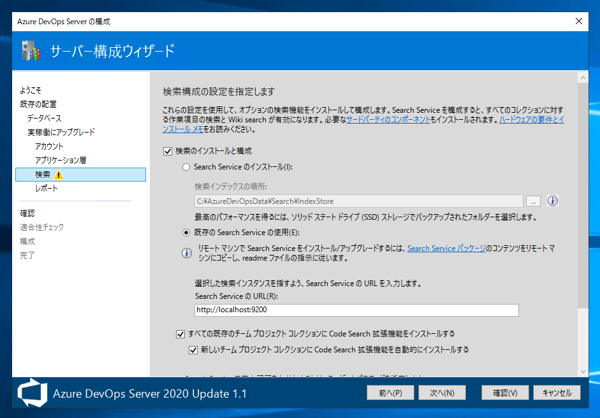The height and width of the screenshot is (418, 600).
Task: Toggle auto-install Code Search for new collections
Action: click(x=193, y=350)
